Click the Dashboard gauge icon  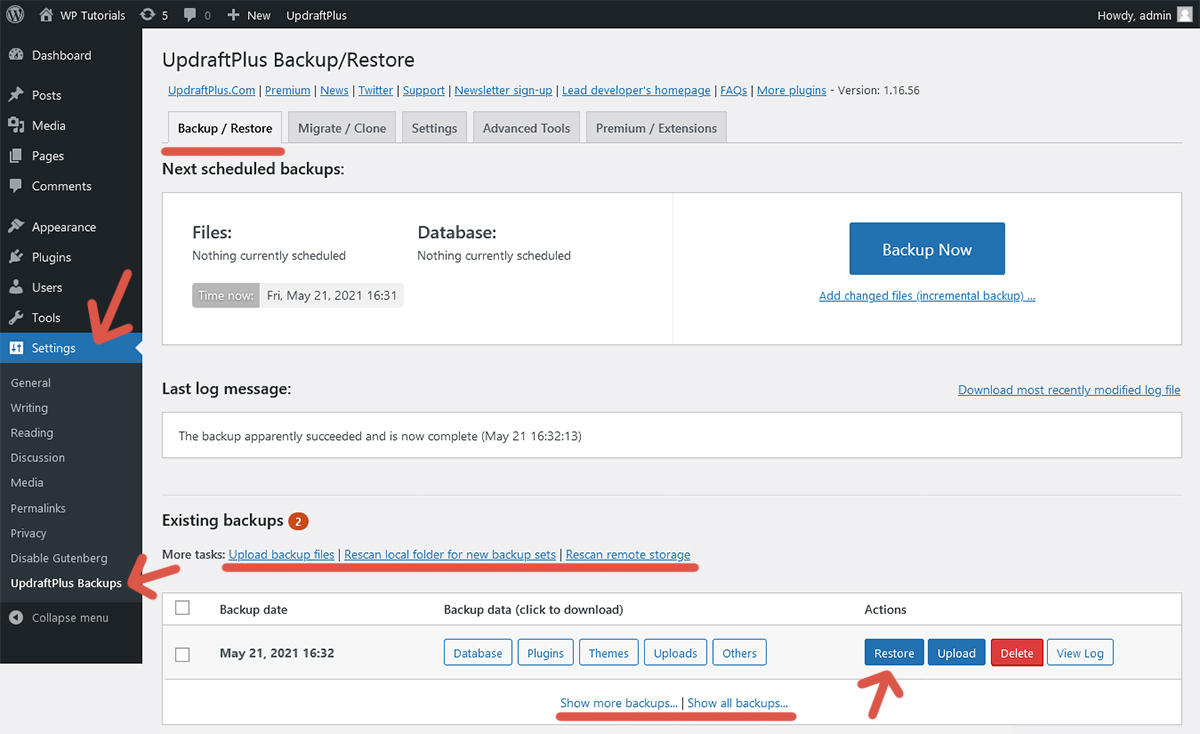(16, 55)
